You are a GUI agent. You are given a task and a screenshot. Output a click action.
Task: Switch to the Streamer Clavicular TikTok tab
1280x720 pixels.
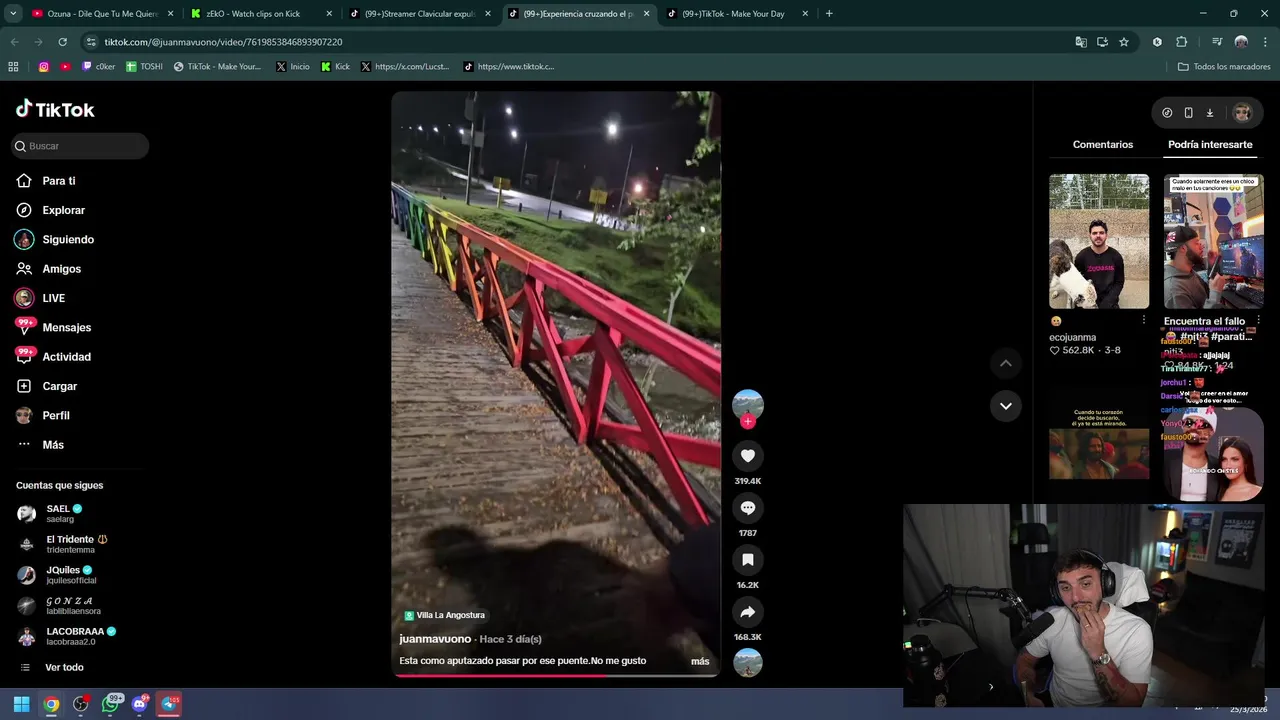pos(420,14)
